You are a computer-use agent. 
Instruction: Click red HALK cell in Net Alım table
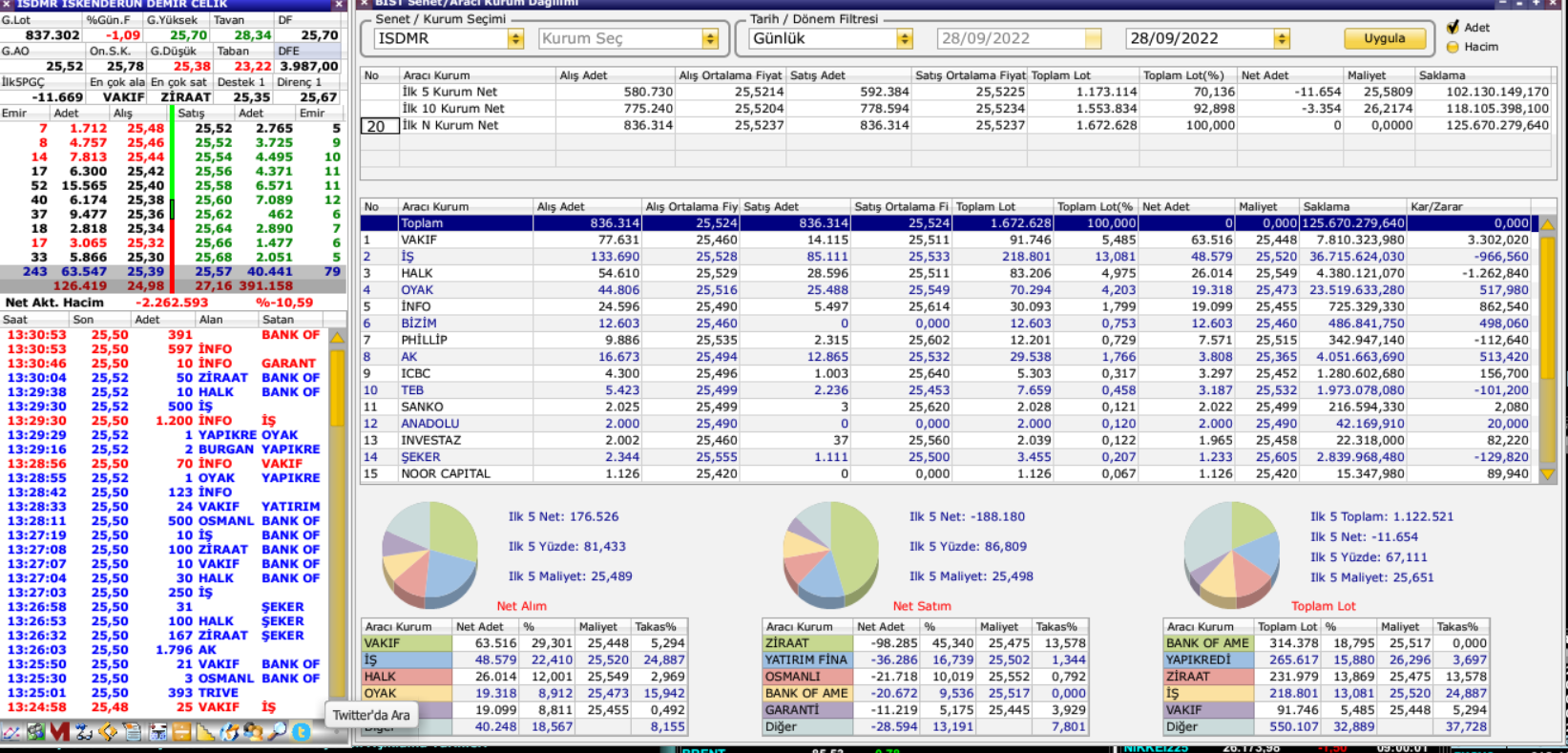(407, 677)
